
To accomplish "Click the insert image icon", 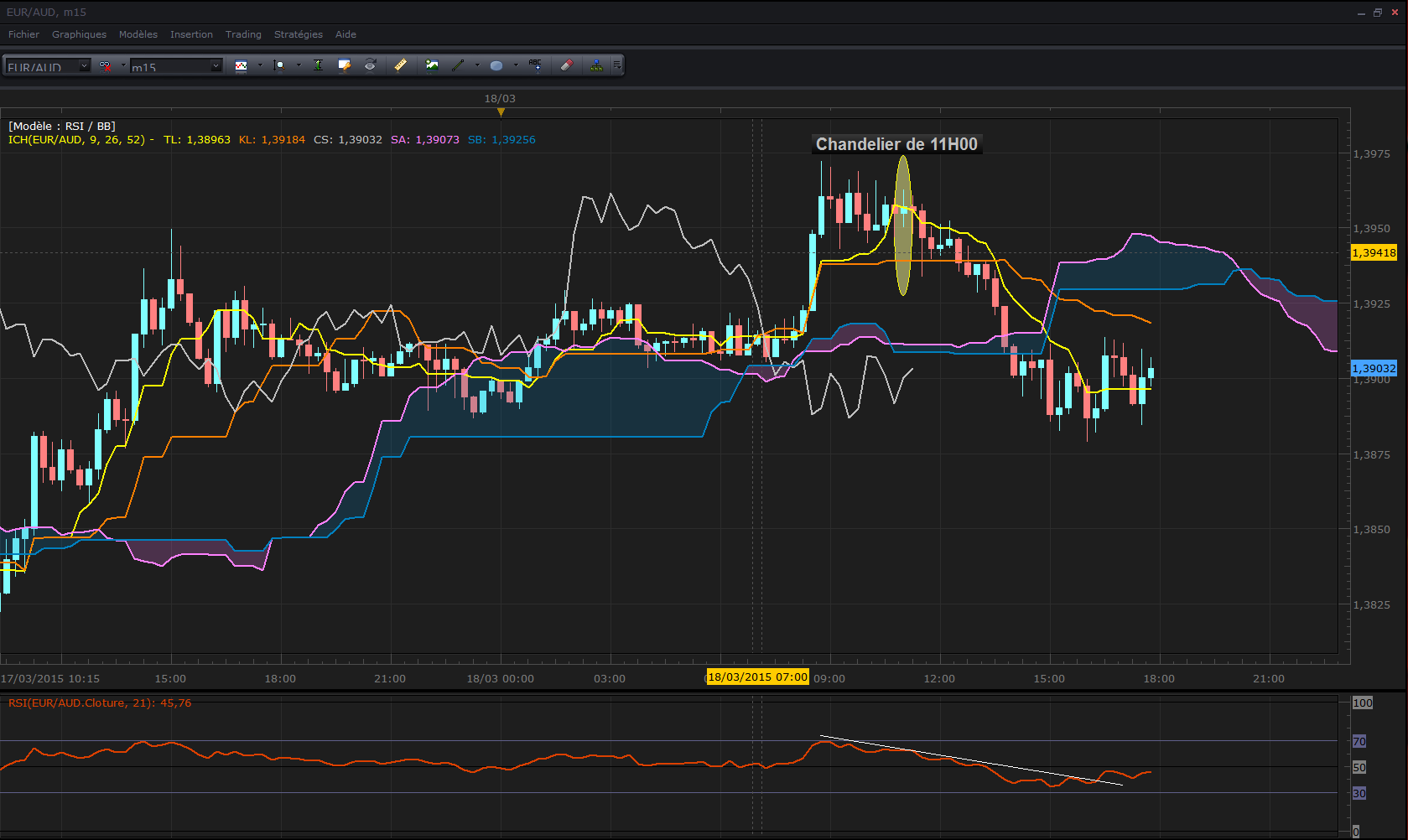I will 432,65.
